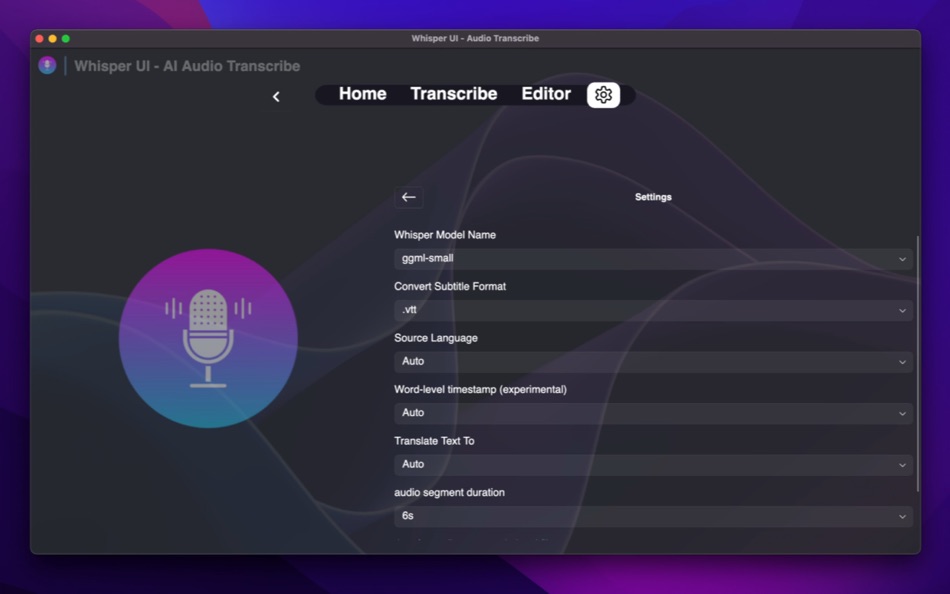Expand the Convert Subtitle Format dropdown
This screenshot has width=950, height=594.
(x=652, y=310)
